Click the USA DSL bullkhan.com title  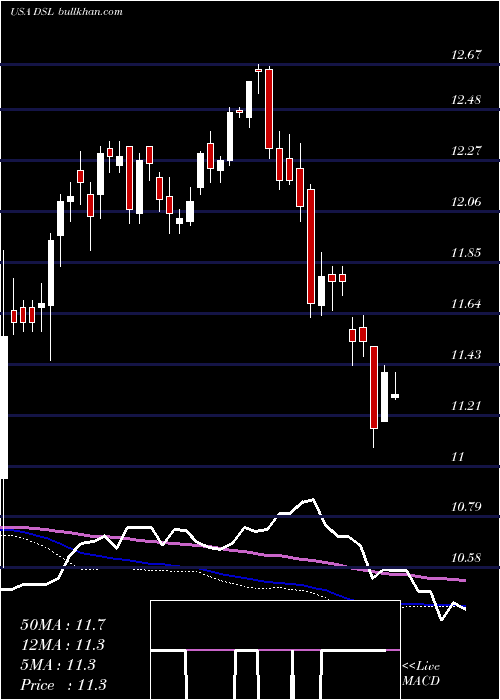click(66, 11)
